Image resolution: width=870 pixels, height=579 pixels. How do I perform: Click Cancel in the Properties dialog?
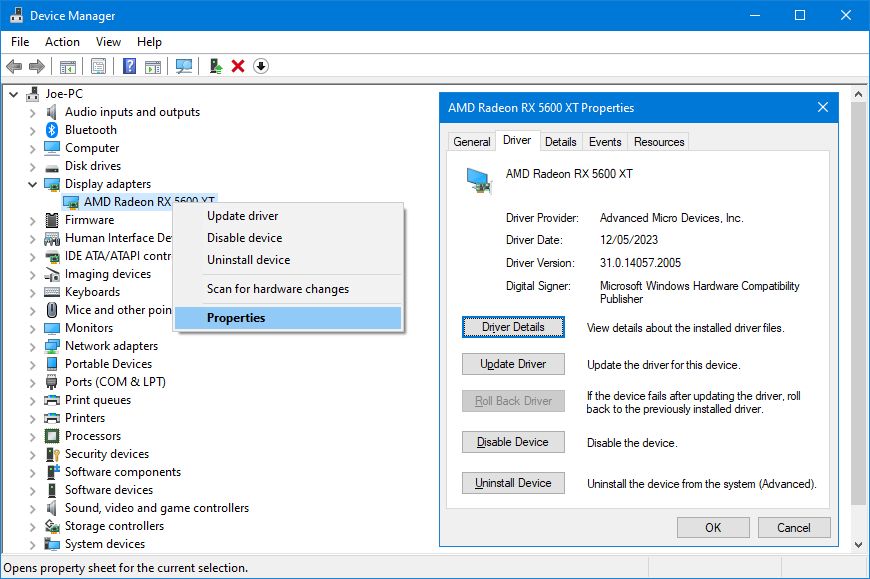pyautogui.click(x=794, y=527)
